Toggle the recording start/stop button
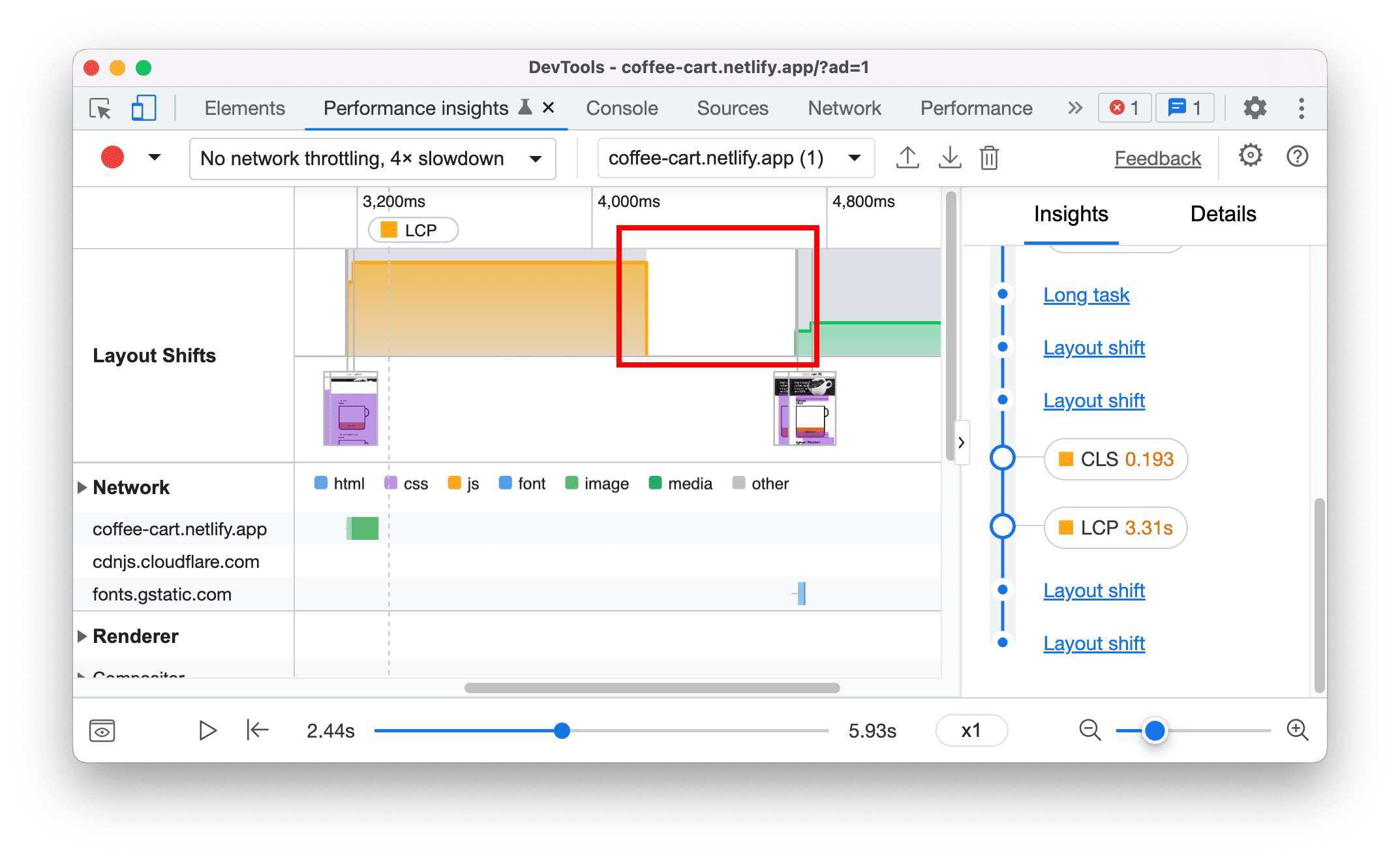Image resolution: width=1400 pixels, height=859 pixels. coord(111,157)
